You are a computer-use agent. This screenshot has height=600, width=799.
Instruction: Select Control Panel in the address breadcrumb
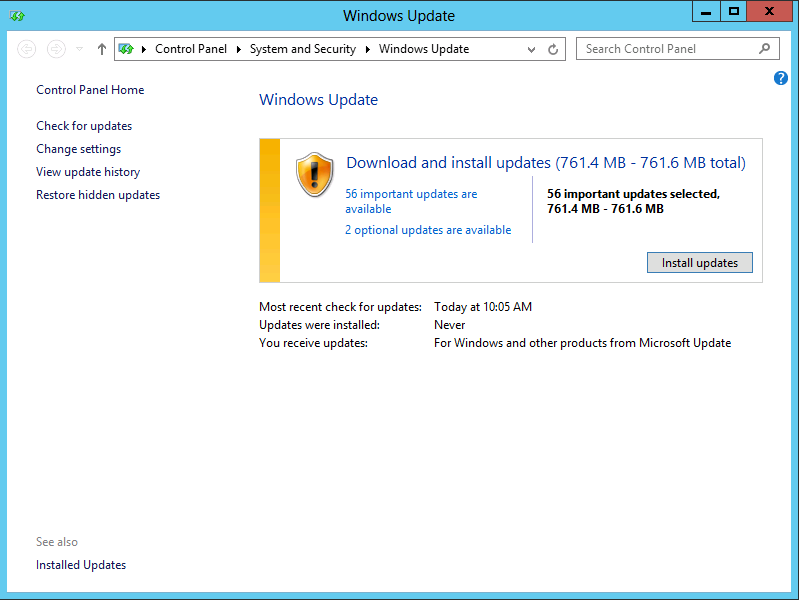point(191,49)
